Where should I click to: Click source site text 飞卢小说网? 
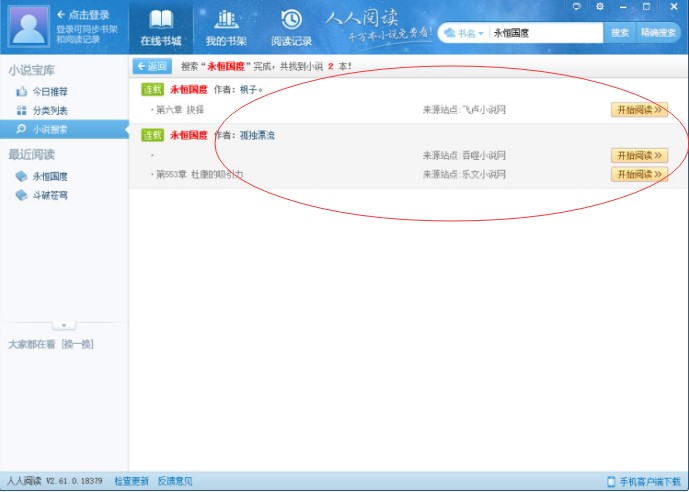(483, 110)
